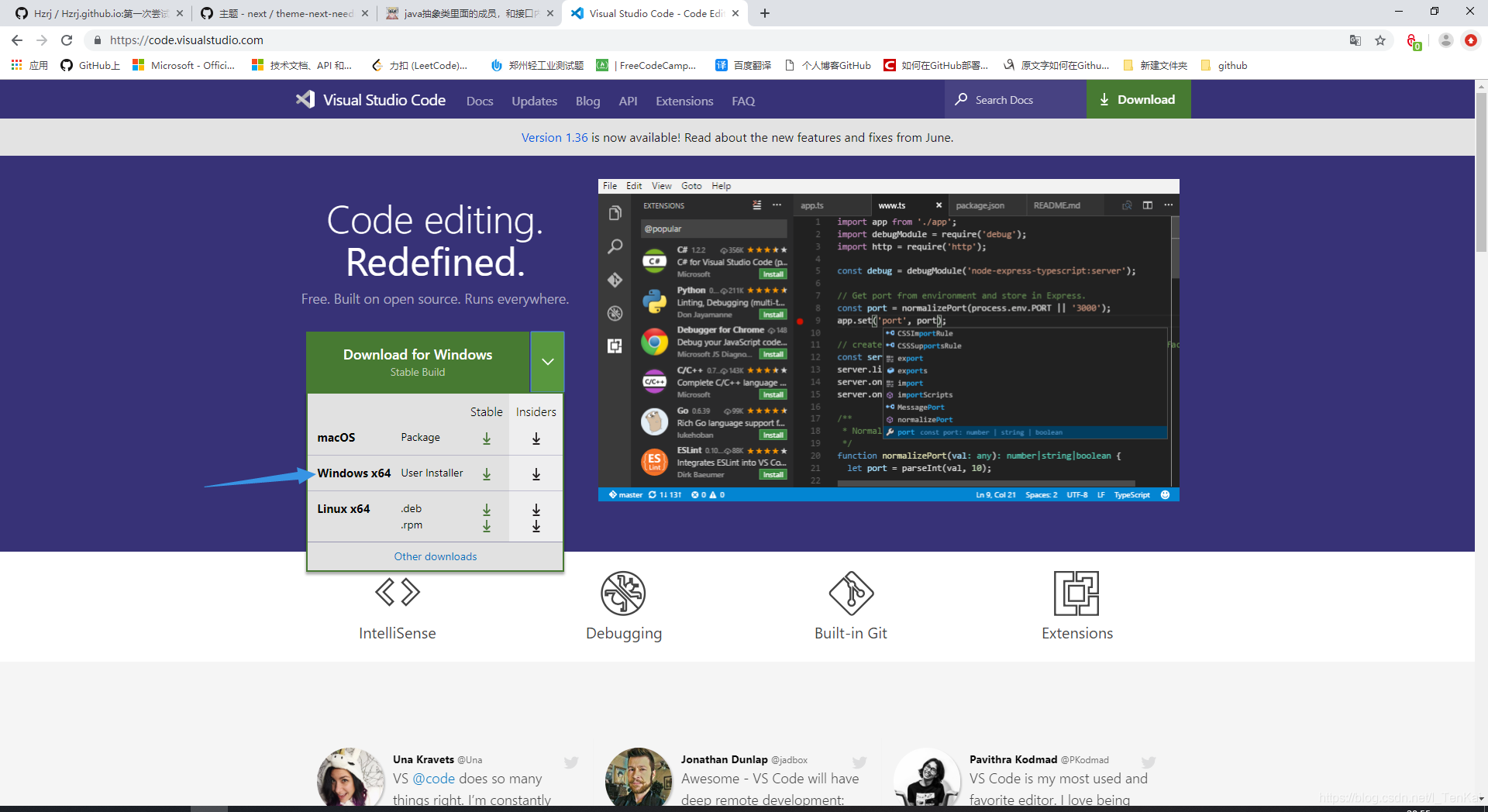Close the Visual Studio Code browser tab

click(x=735, y=13)
